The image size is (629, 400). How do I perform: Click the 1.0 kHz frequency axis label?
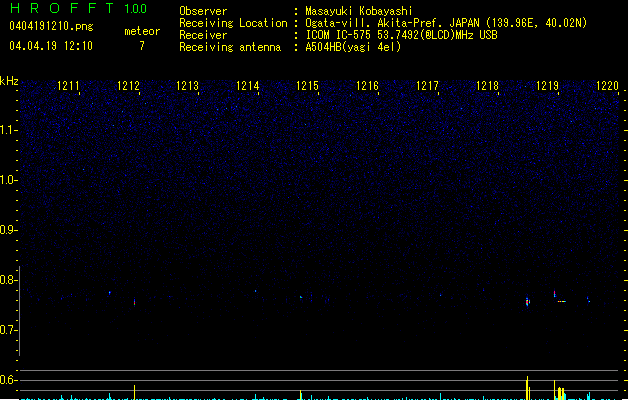tap(9, 180)
